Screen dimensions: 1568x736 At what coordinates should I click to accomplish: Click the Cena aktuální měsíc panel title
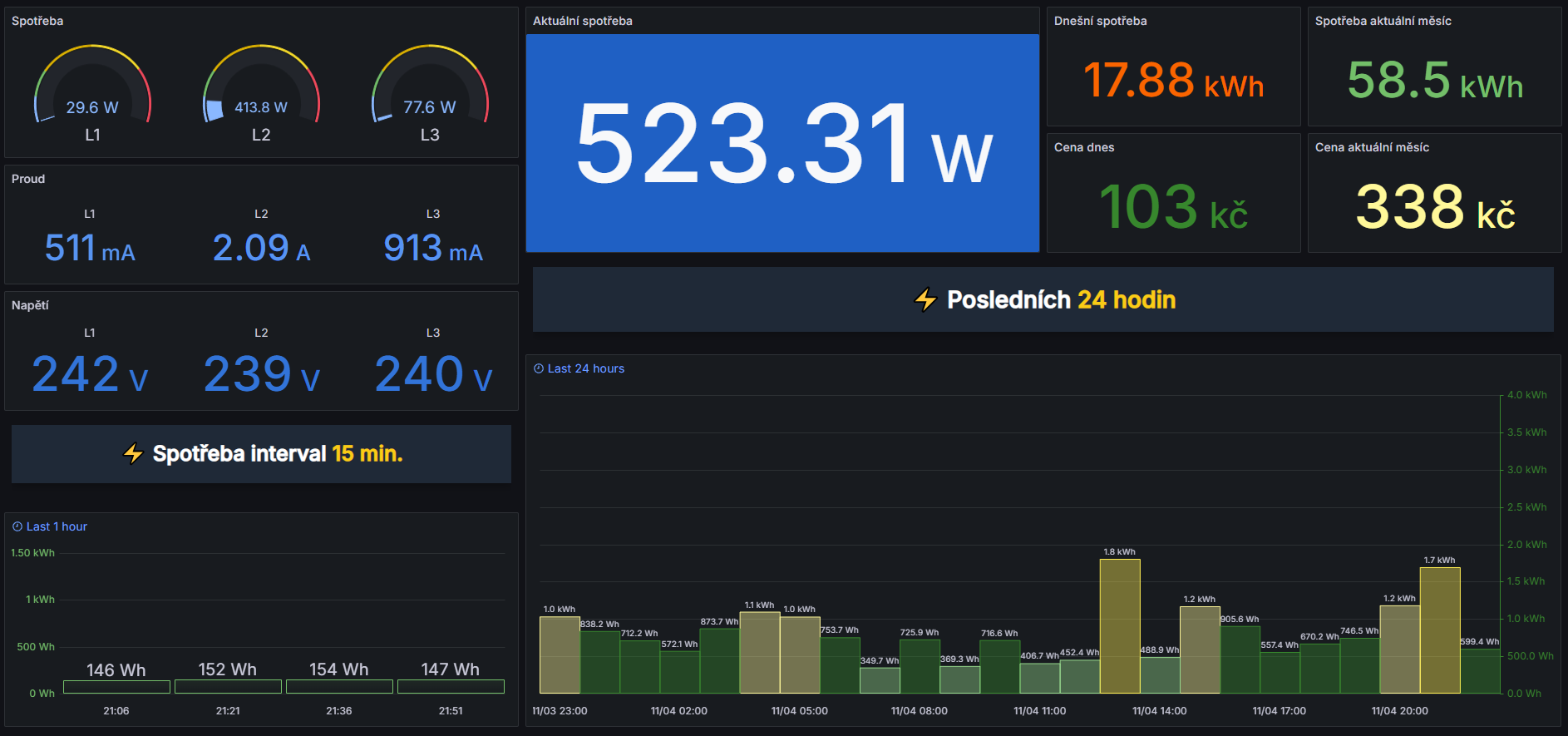click(1372, 147)
